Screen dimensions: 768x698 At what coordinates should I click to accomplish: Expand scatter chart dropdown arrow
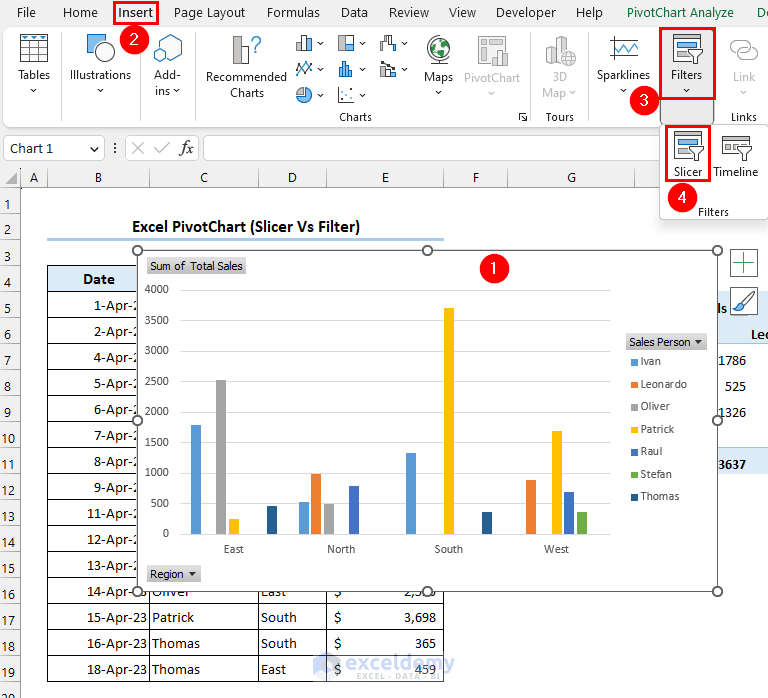[x=362, y=95]
